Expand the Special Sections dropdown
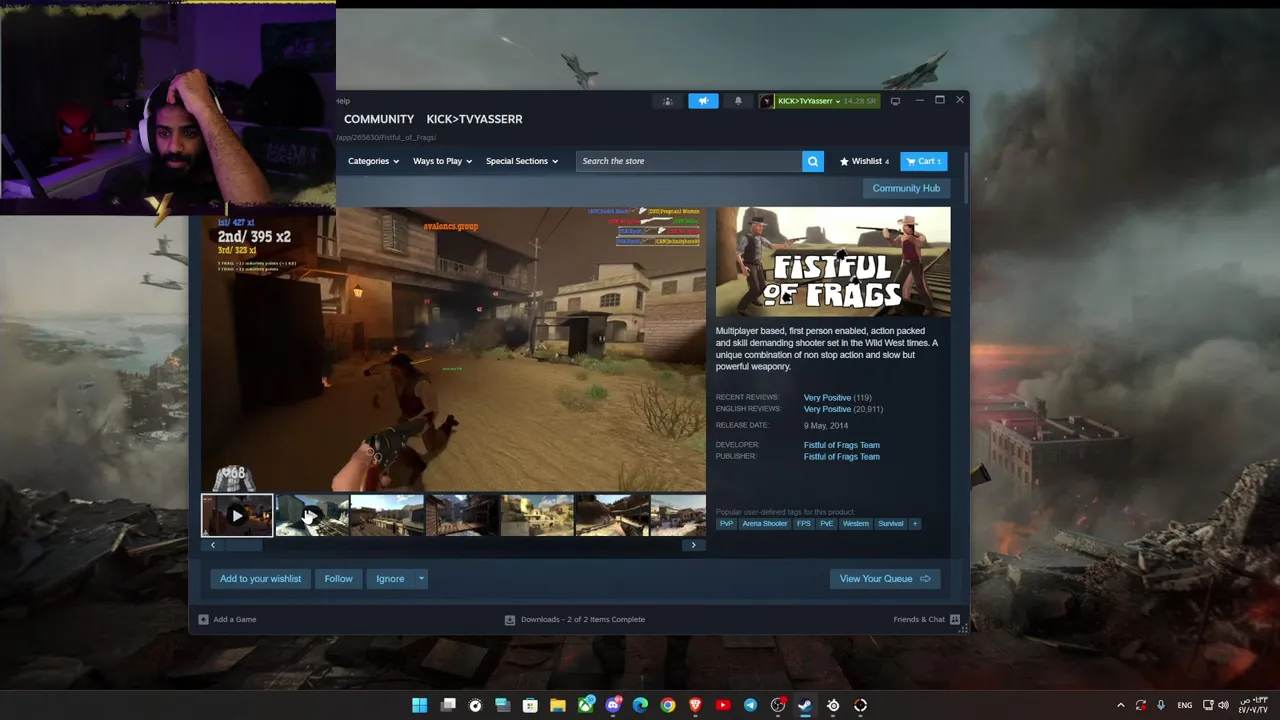The image size is (1280, 720). pos(521,161)
